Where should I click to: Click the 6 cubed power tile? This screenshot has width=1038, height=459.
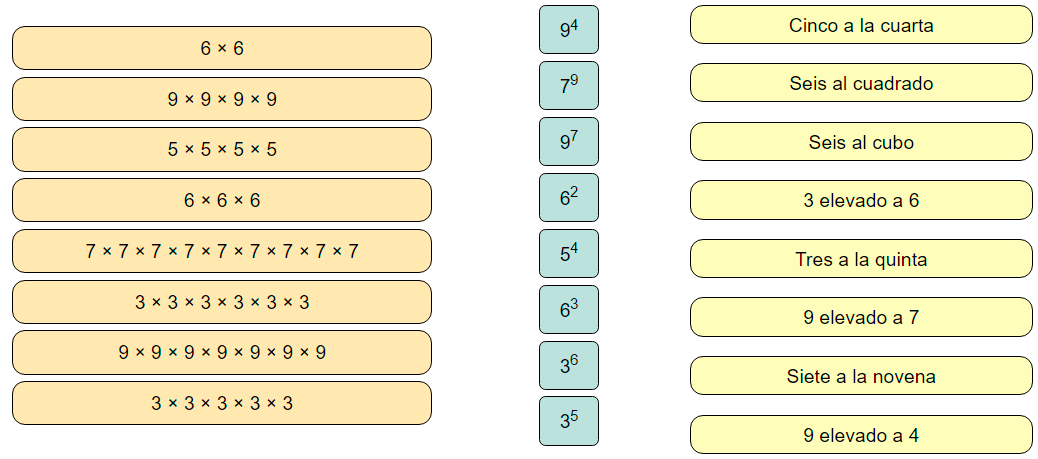(568, 310)
